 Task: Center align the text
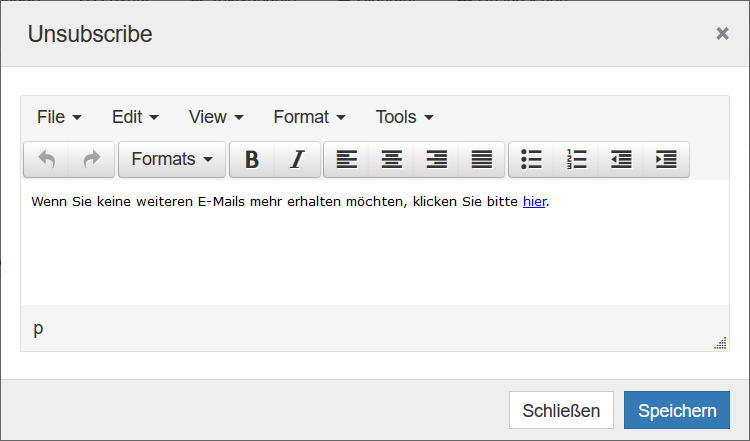pos(391,159)
